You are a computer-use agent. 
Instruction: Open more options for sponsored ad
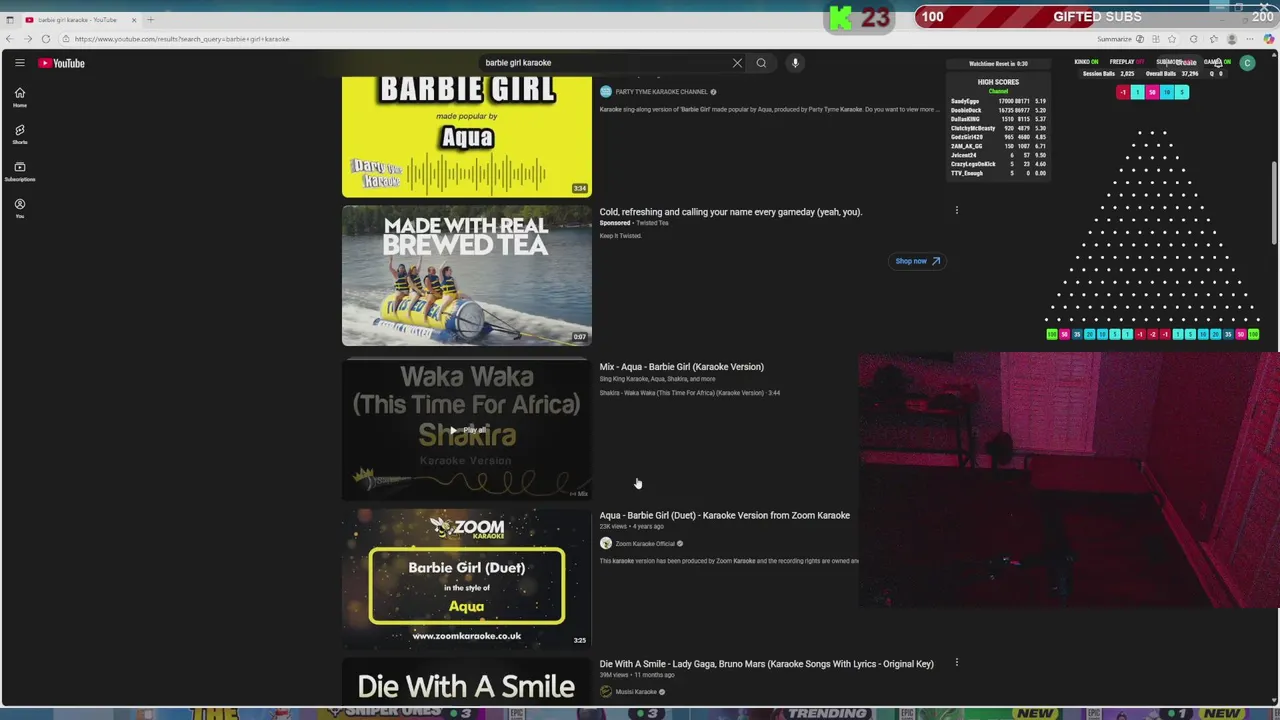click(x=956, y=211)
